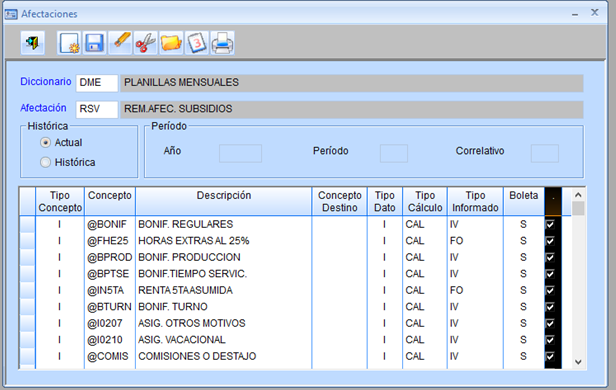The image size is (616, 390).
Task: Click the scissors cut icon
Action: 145,43
